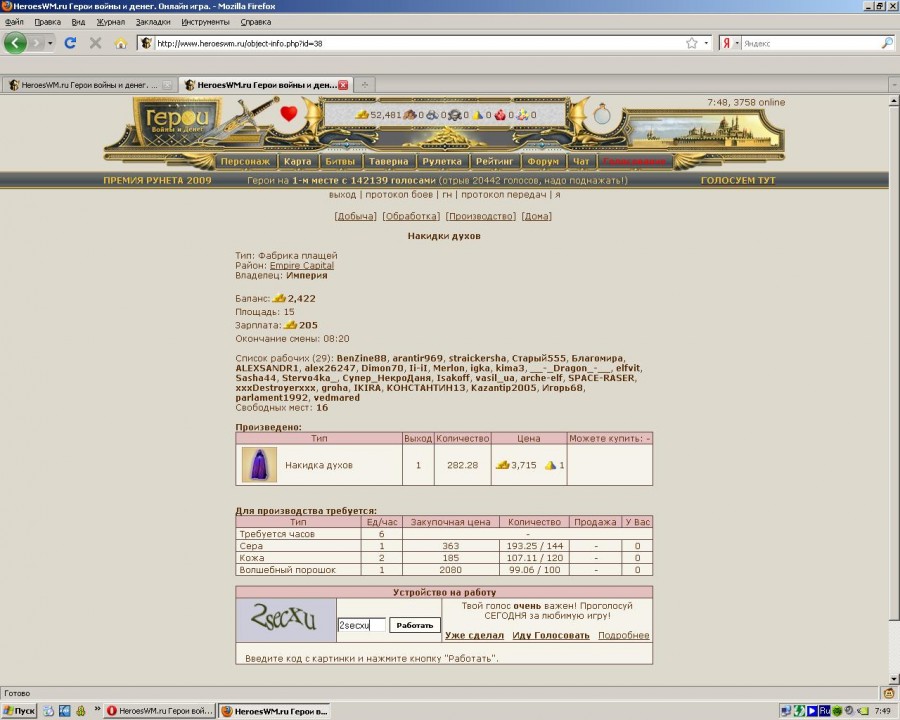Open the Карта game section
Screen dimensions: 900x720
pyautogui.click(x=297, y=161)
